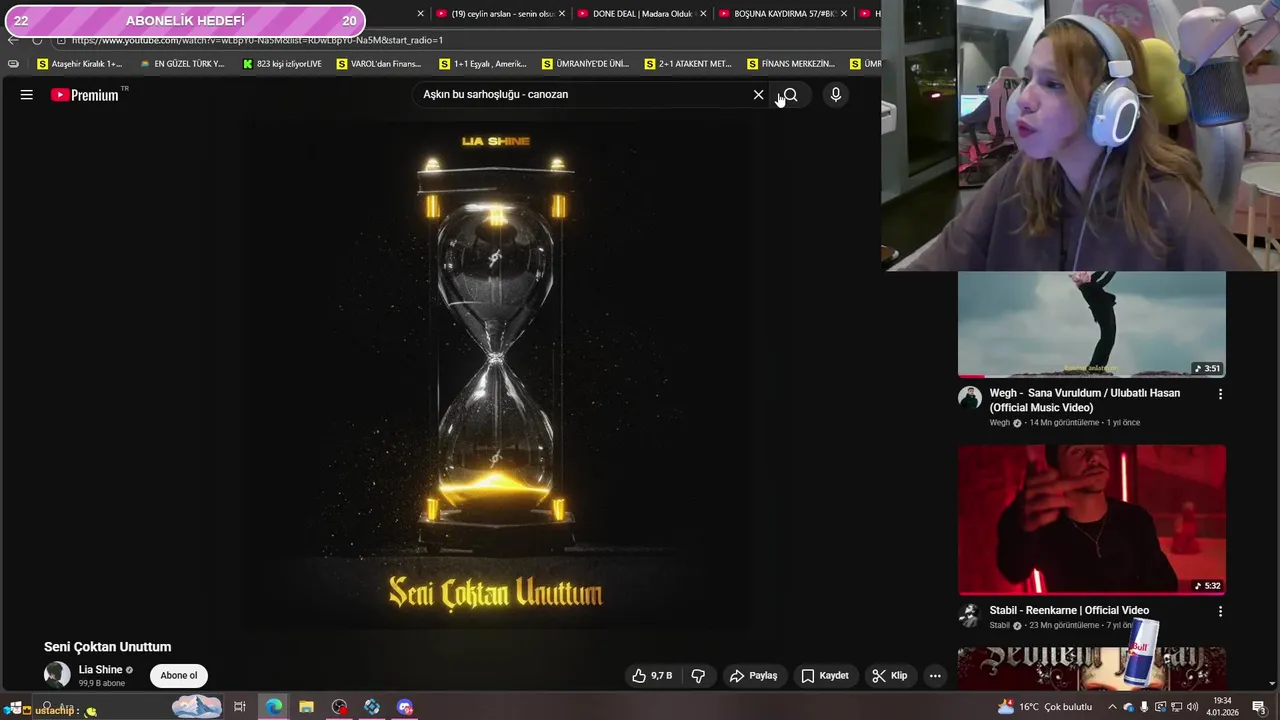This screenshot has width=1280, height=720.
Task: Save the video with Kaydet
Action: pos(825,676)
